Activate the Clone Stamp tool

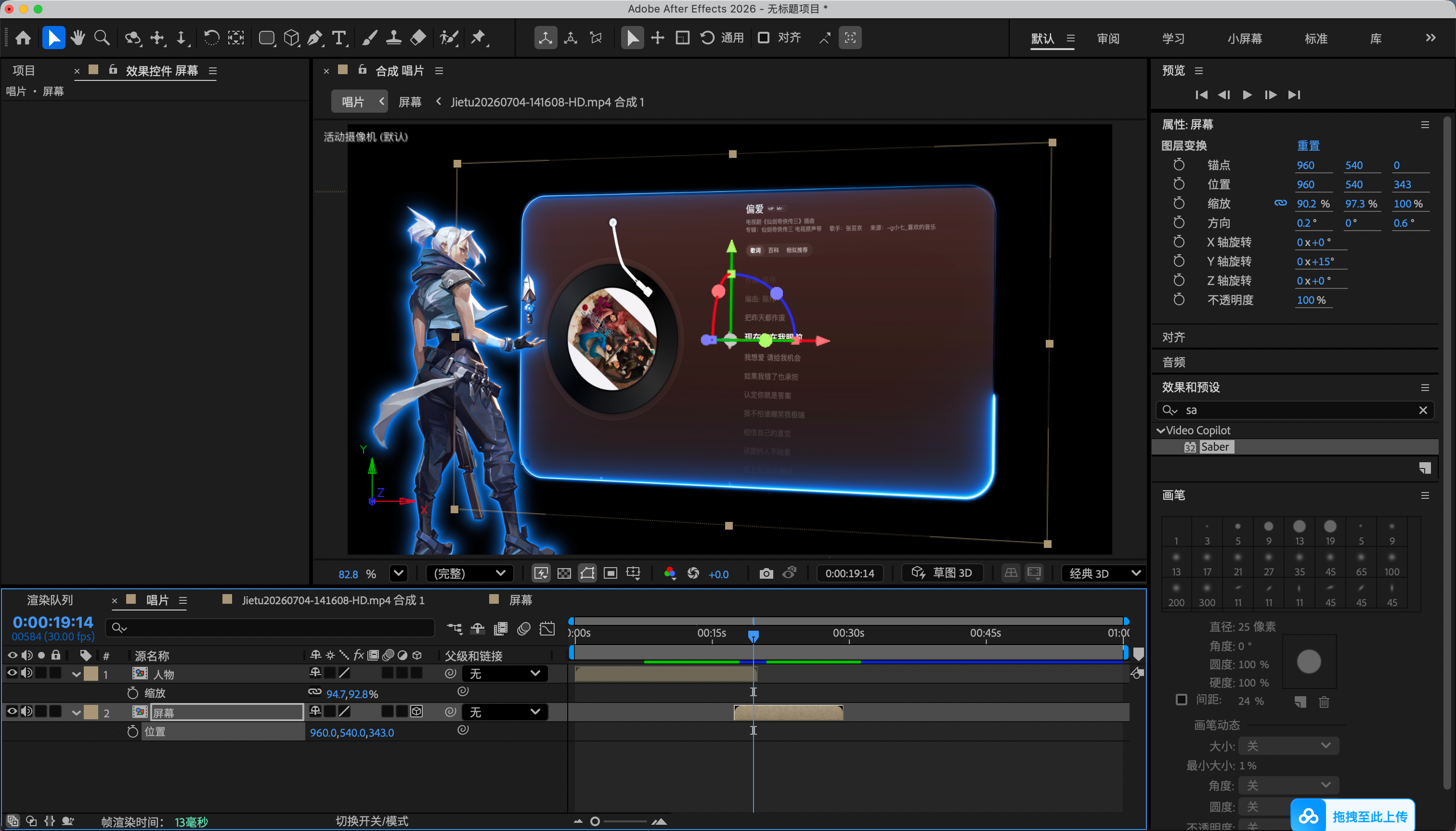[x=393, y=38]
